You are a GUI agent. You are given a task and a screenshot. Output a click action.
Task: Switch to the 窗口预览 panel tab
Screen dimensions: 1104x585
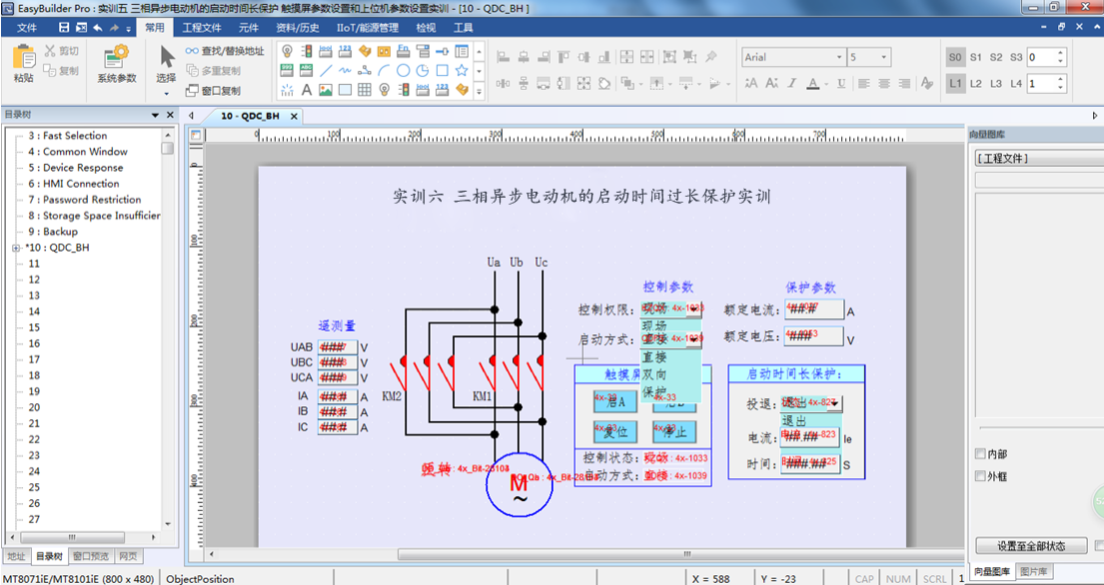coord(91,556)
